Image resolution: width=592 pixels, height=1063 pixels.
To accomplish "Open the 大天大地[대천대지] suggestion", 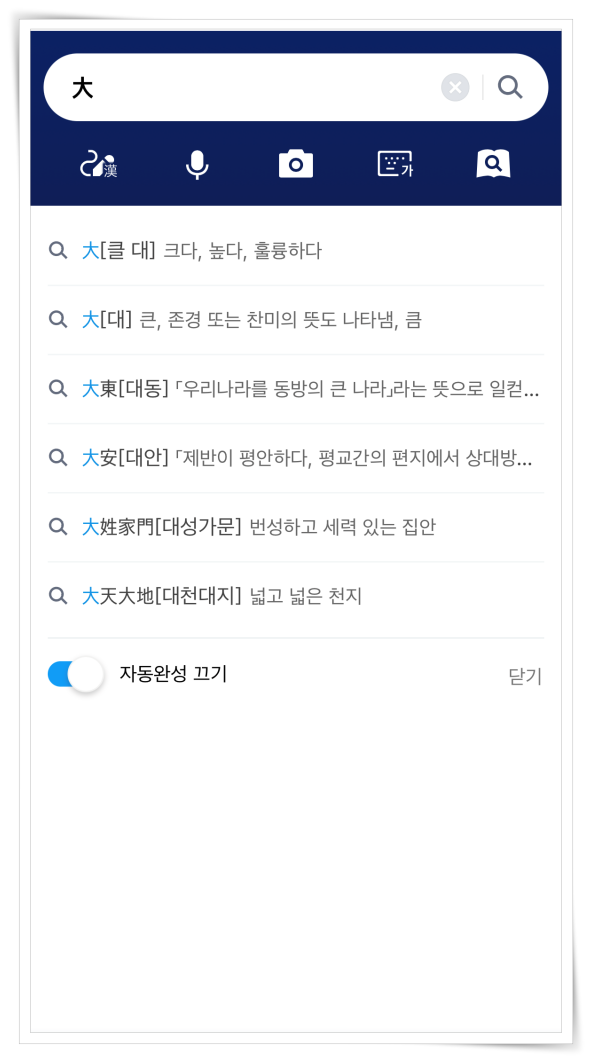I will click(296, 597).
